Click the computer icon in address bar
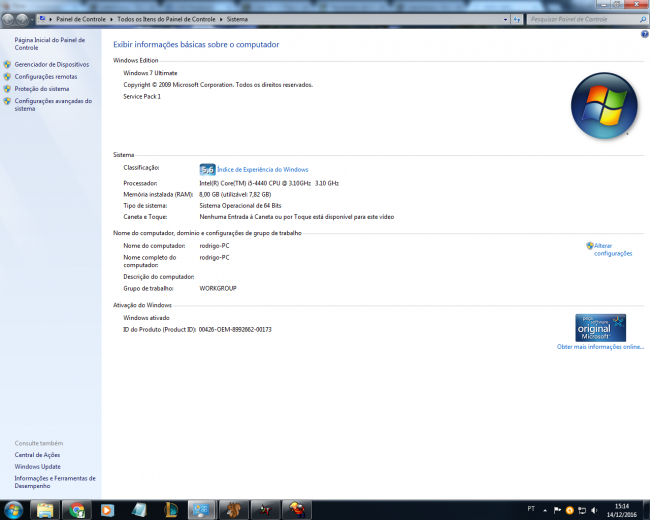Image resolution: width=650 pixels, height=520 pixels. point(42,19)
